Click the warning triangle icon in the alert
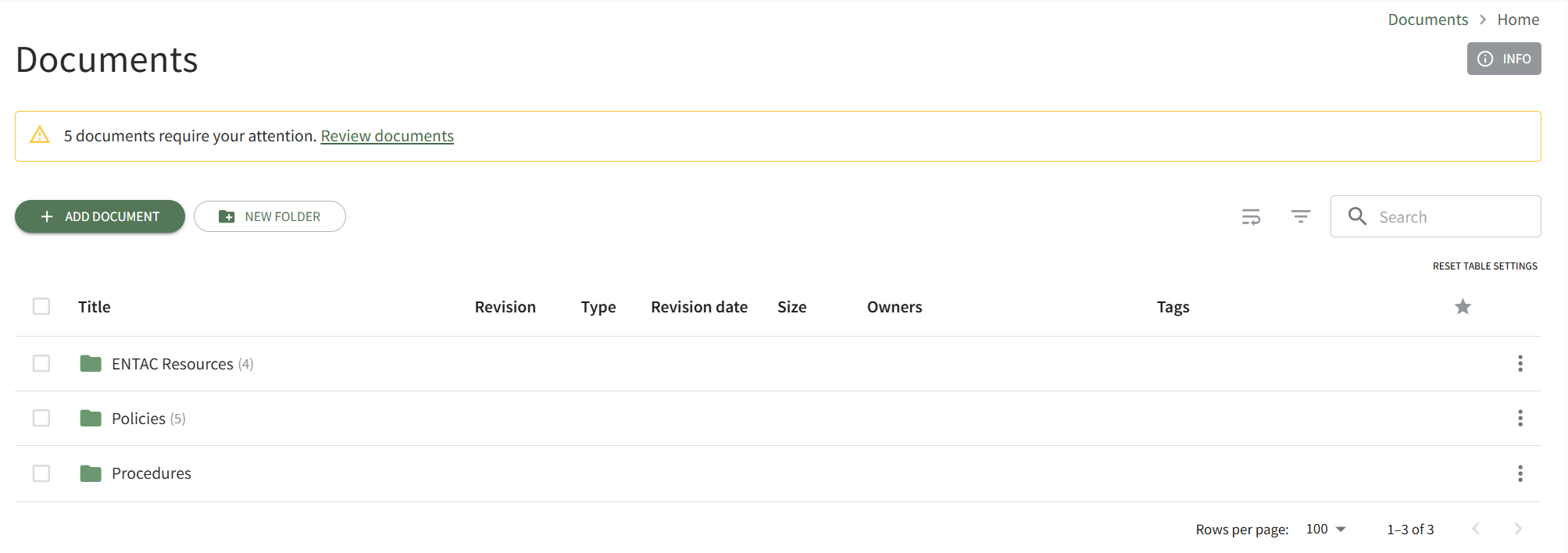Image resolution: width=1568 pixels, height=553 pixels. (x=40, y=135)
